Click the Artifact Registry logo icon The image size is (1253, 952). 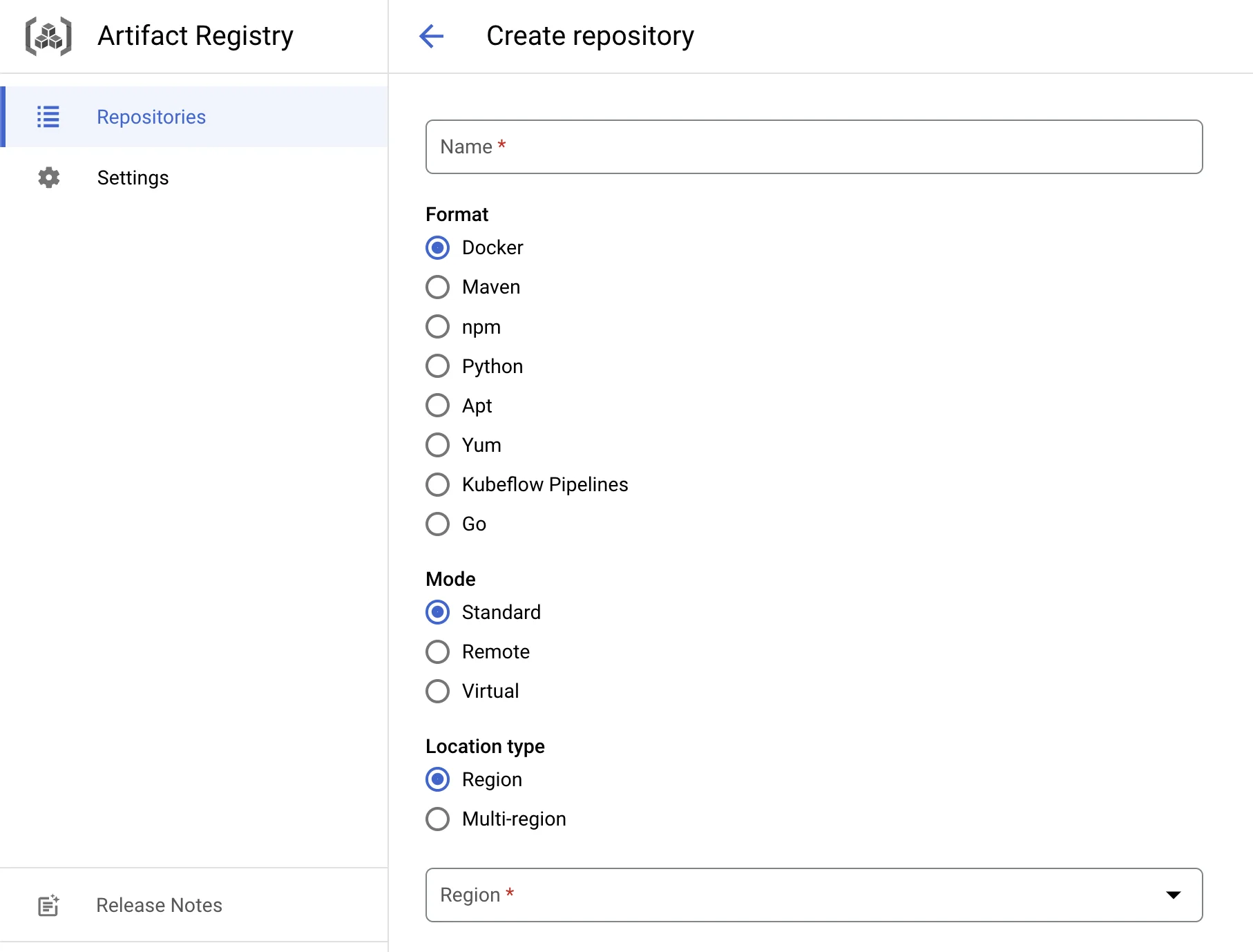(48, 36)
